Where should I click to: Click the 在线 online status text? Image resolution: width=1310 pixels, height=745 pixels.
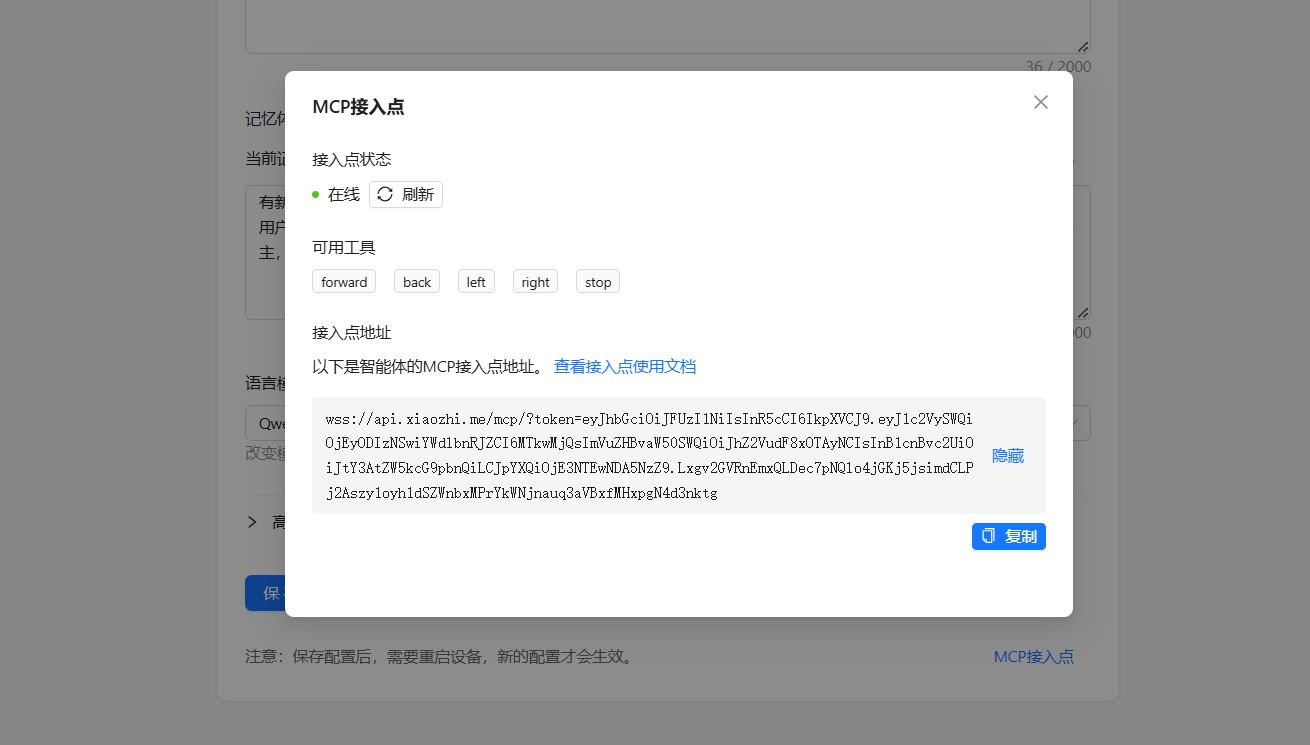344,195
